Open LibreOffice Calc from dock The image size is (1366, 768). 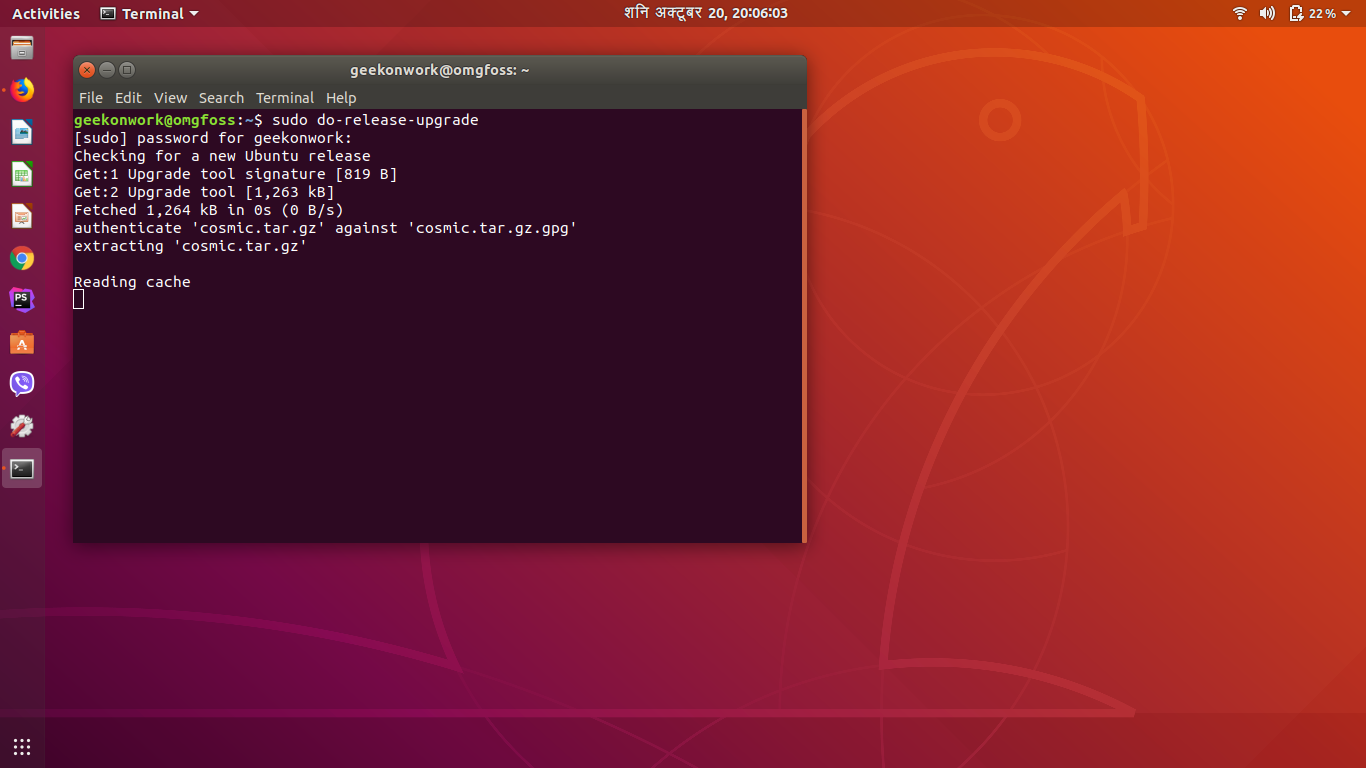click(x=22, y=174)
